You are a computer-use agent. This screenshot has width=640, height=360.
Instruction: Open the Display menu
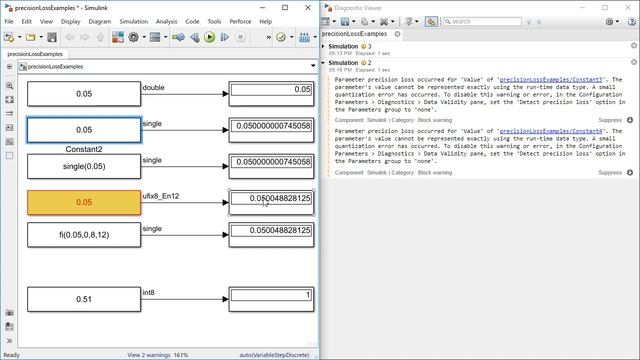point(71,21)
